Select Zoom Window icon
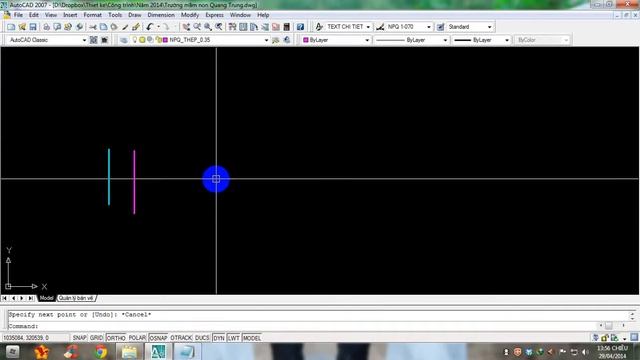 point(208,27)
